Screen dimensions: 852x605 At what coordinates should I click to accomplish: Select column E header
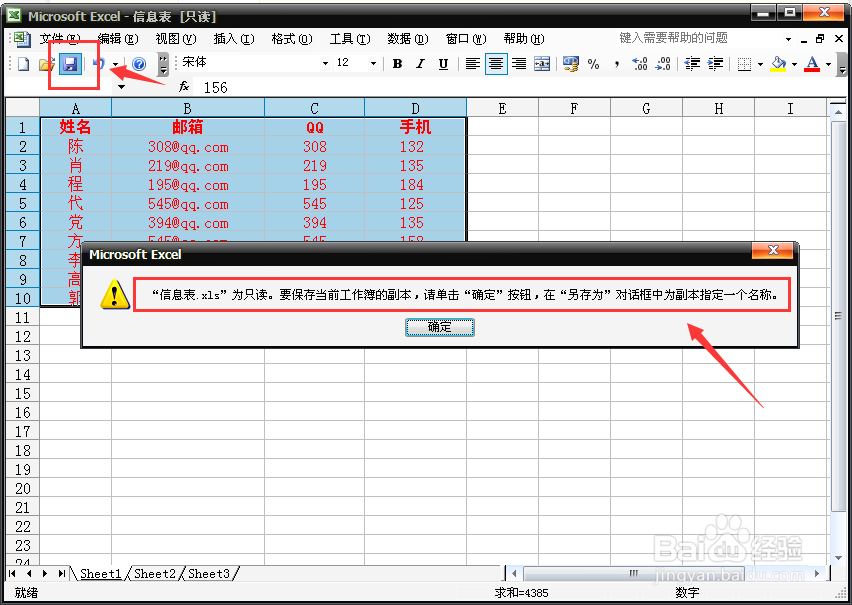(x=502, y=108)
